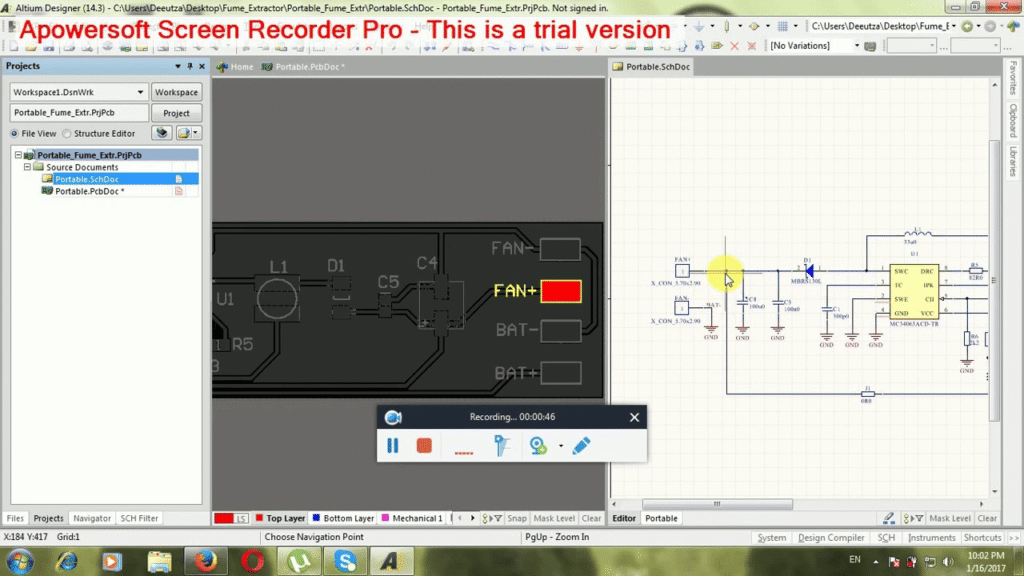Screen dimensions: 1024x576
Task: Switch to the Projects panel tab
Action: click(x=48, y=518)
